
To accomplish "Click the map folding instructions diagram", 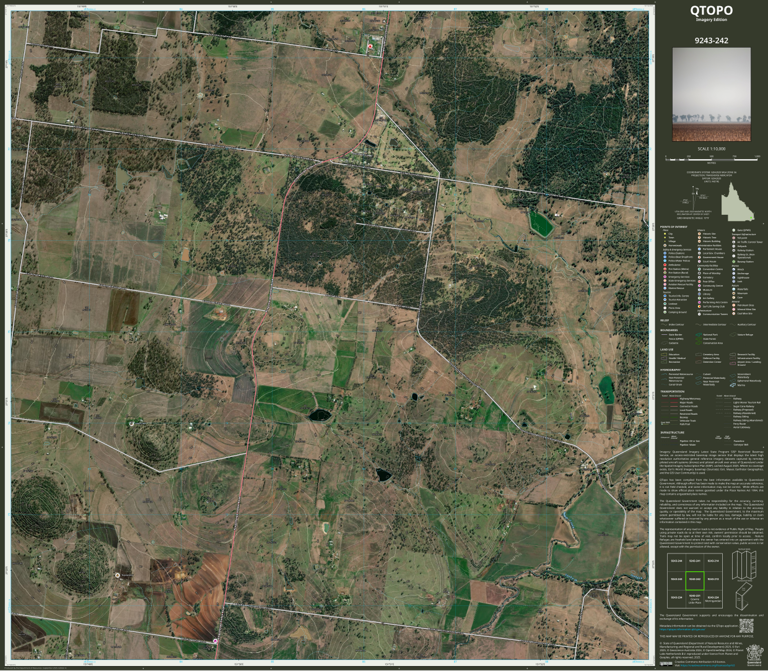I will (744, 579).
